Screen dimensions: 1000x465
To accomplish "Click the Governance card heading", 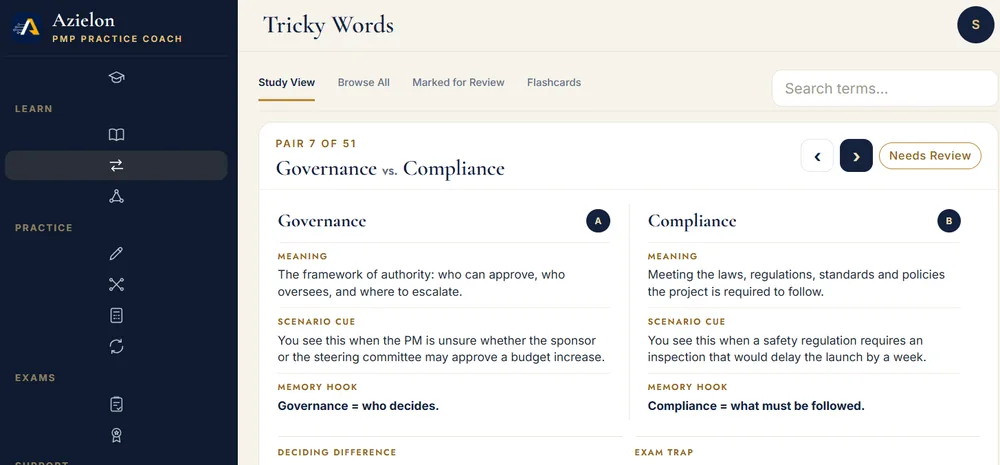I will coord(321,221).
